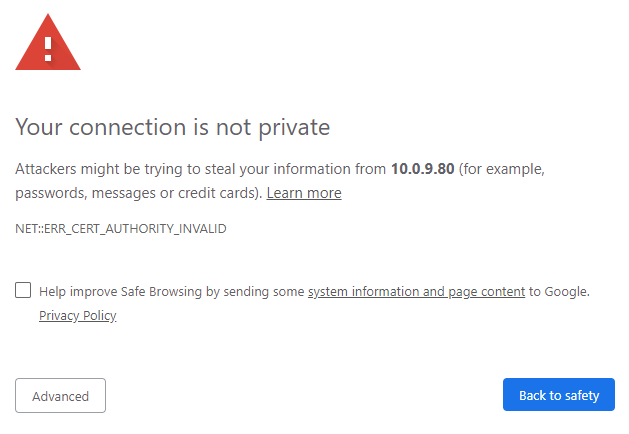Click the 'Back to safety' button

point(559,395)
